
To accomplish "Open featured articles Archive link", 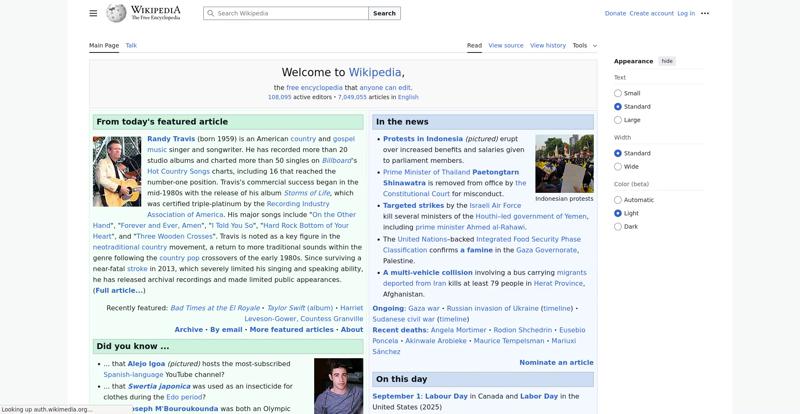I will pyautogui.click(x=189, y=330).
